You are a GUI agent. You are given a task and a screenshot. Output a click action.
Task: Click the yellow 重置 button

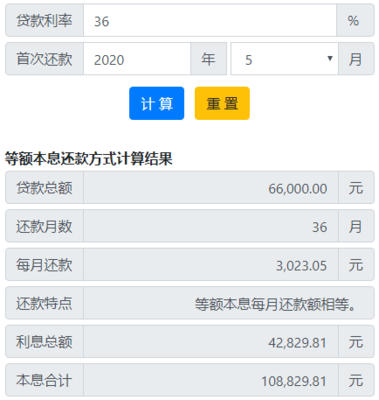point(222,103)
